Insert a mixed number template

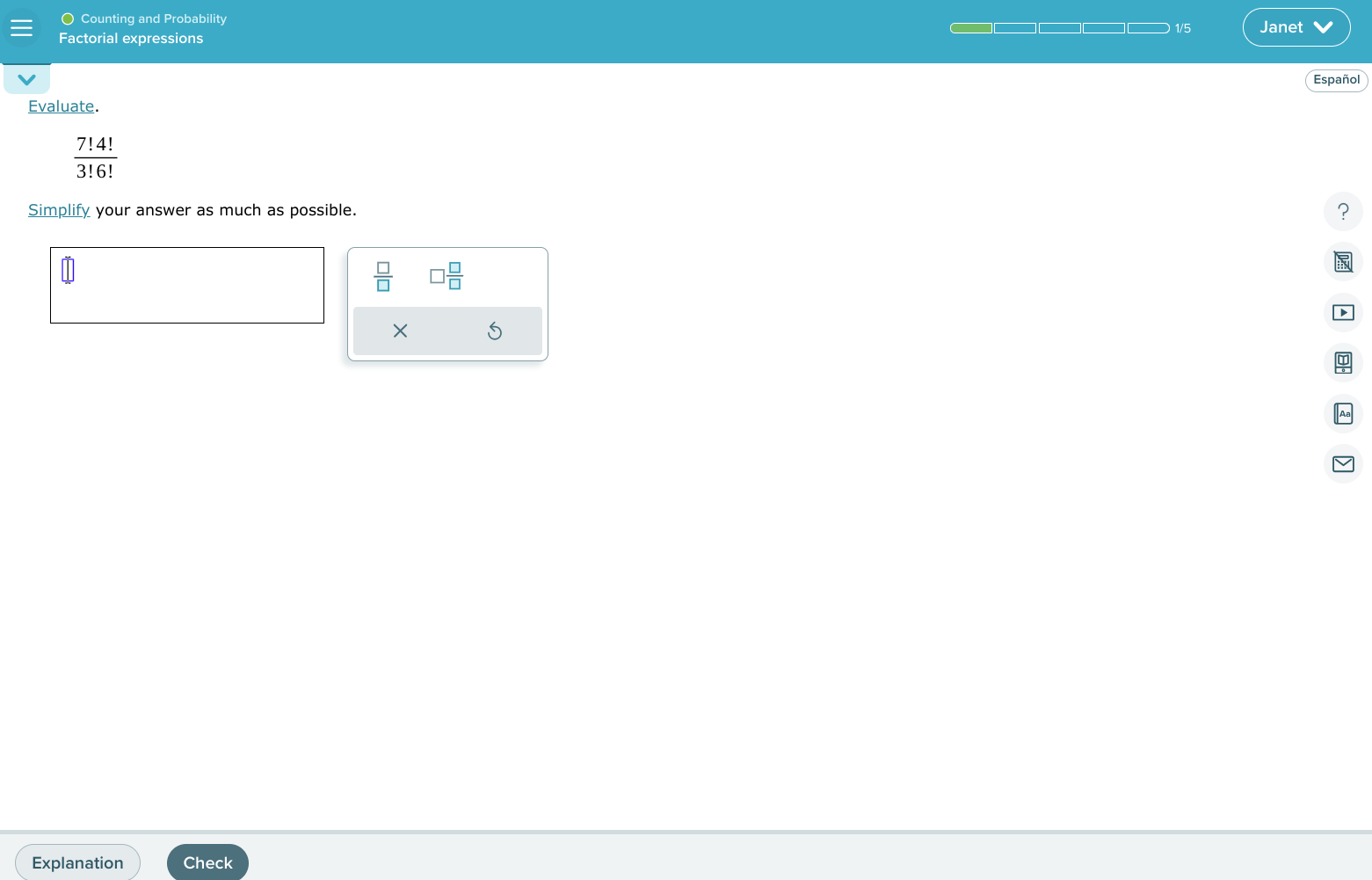coord(446,275)
